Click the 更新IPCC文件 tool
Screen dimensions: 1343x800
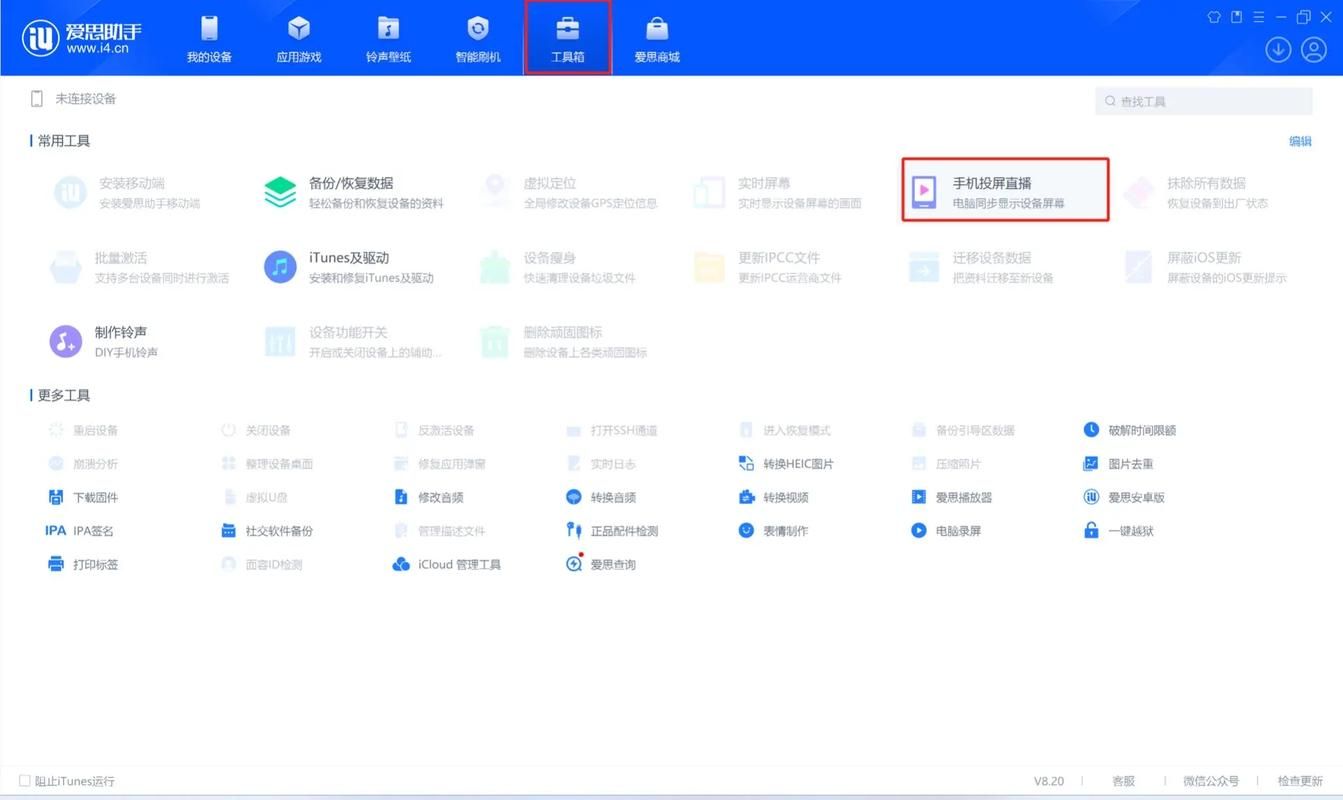pos(768,267)
